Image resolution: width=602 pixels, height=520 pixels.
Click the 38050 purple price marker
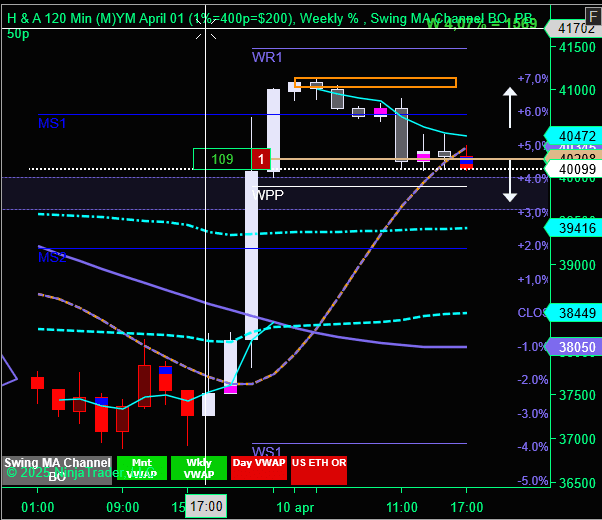574,347
